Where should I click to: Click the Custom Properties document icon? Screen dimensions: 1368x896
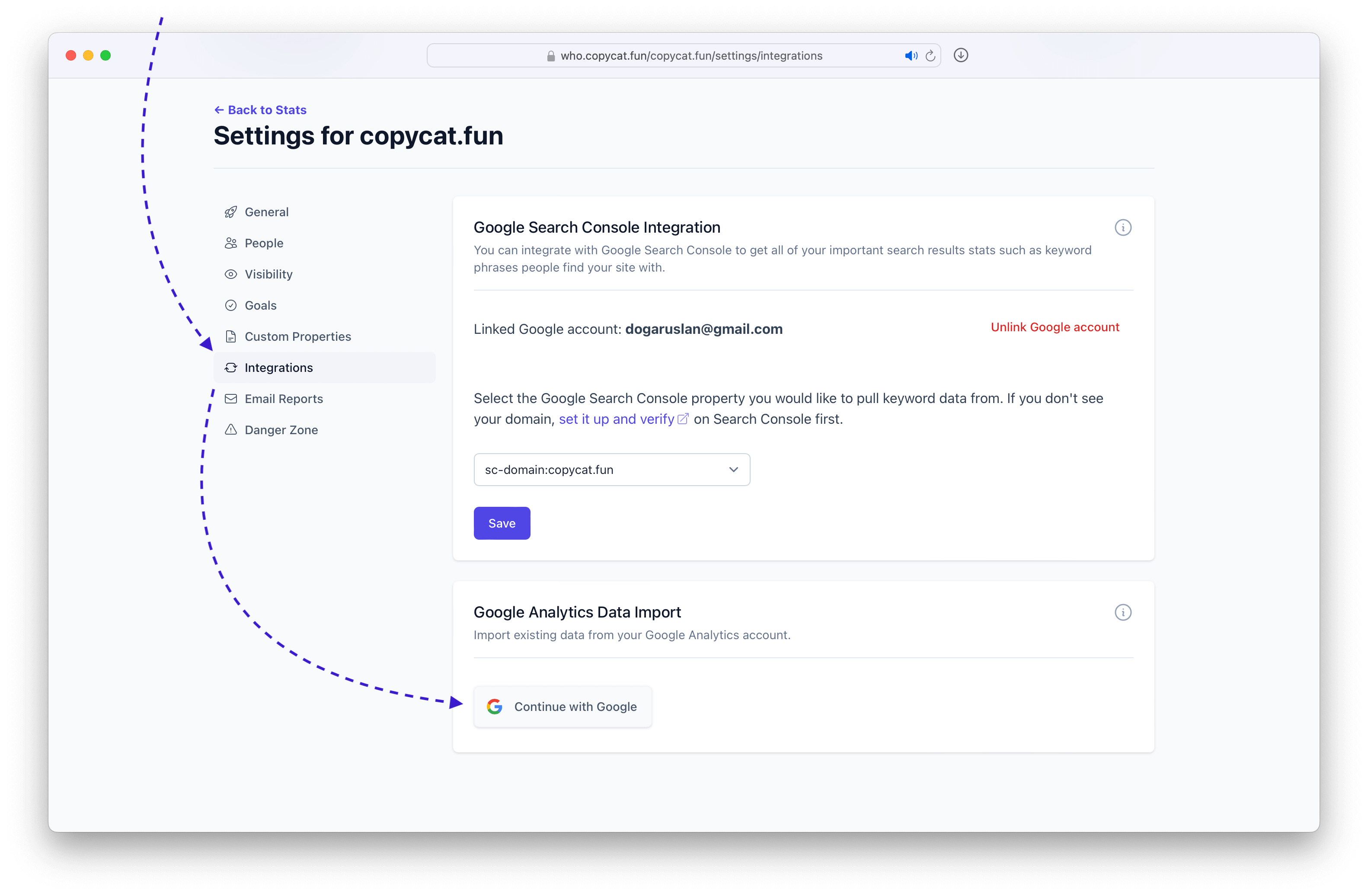230,336
